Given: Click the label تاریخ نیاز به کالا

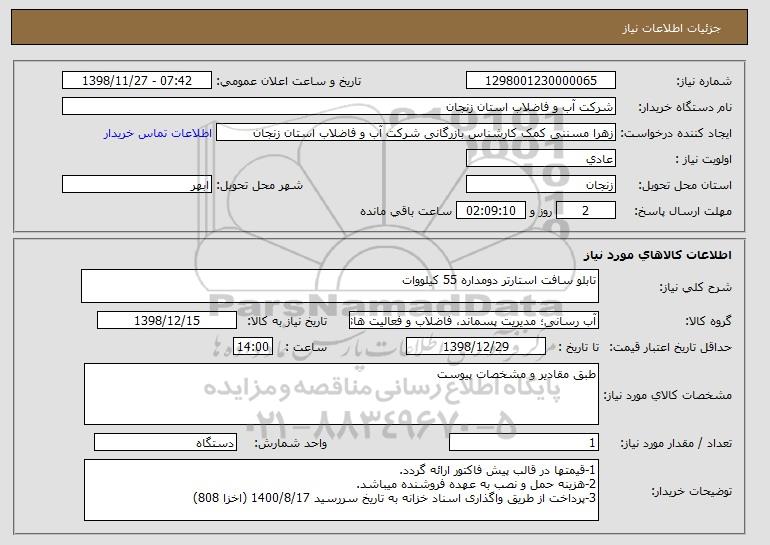Looking at the screenshot, I should tap(287, 321).
